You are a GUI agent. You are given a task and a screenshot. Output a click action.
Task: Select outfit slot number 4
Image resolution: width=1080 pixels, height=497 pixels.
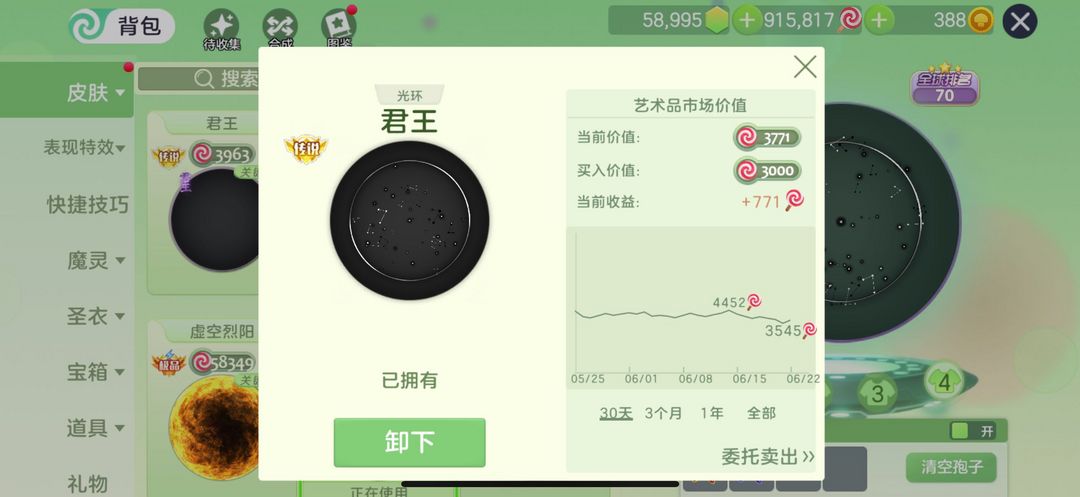(x=944, y=382)
